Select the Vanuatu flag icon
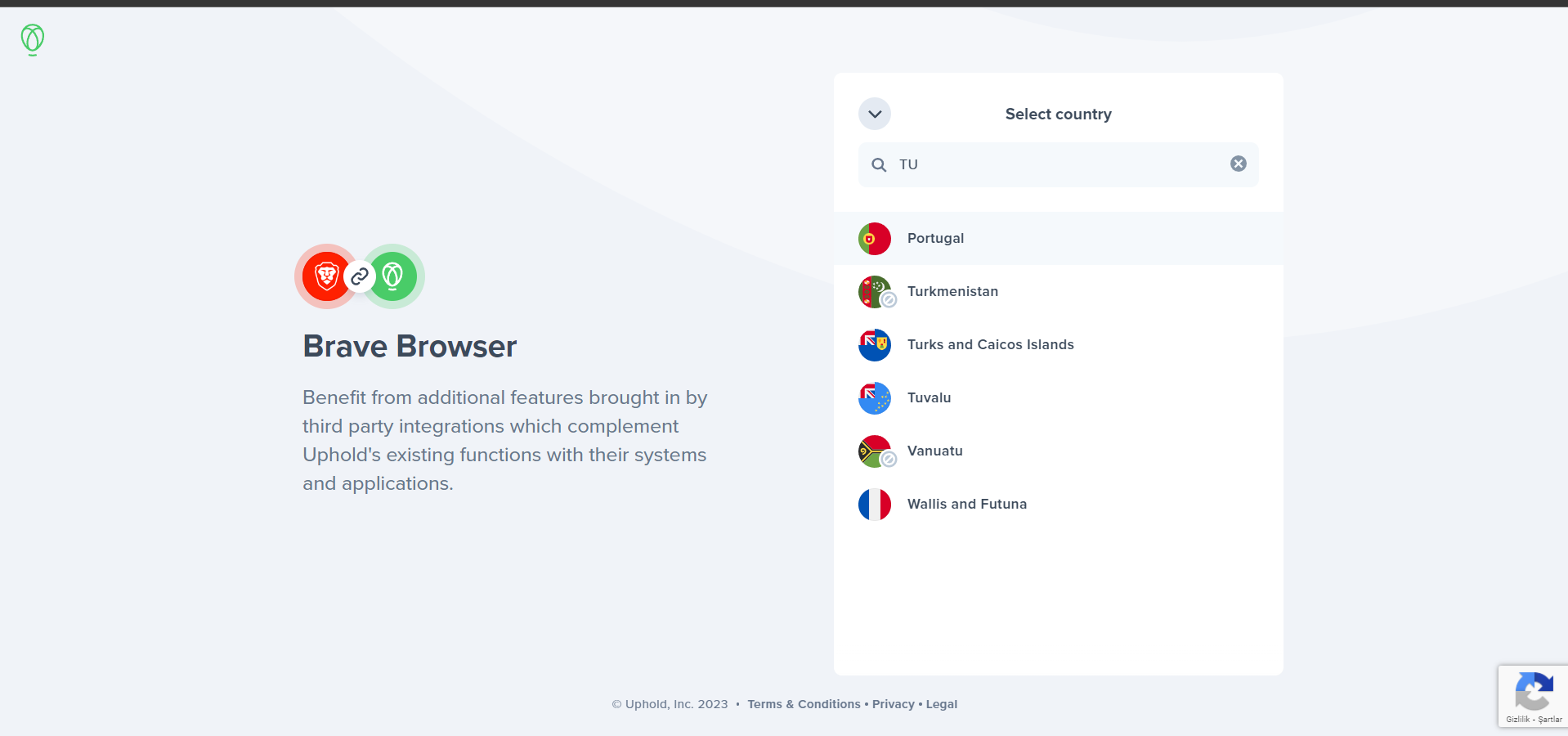Image resolution: width=1568 pixels, height=736 pixels. [875, 451]
